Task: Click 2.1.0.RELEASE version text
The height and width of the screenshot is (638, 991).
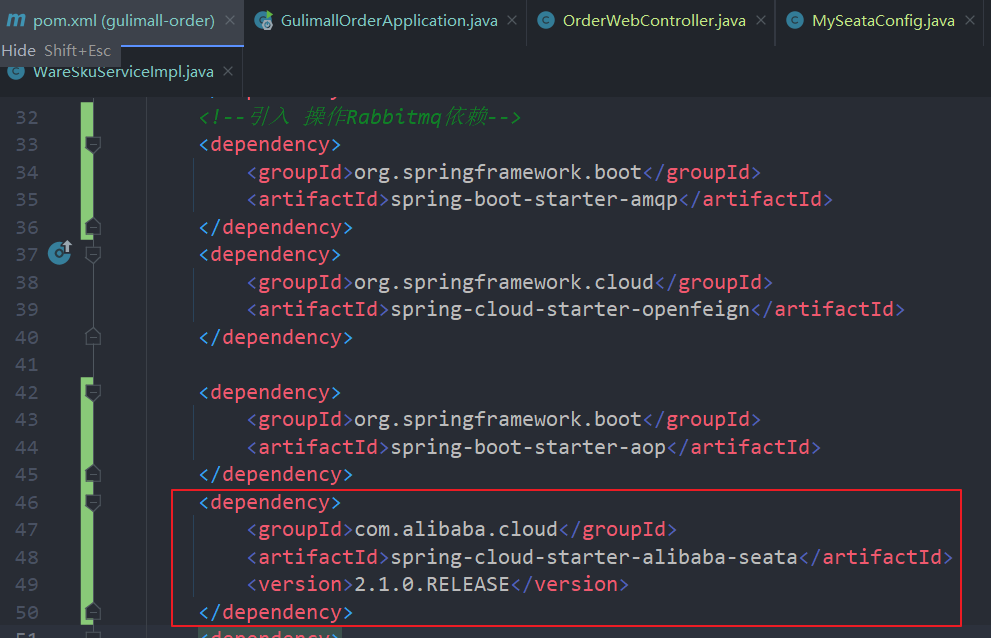Action: click(x=432, y=584)
